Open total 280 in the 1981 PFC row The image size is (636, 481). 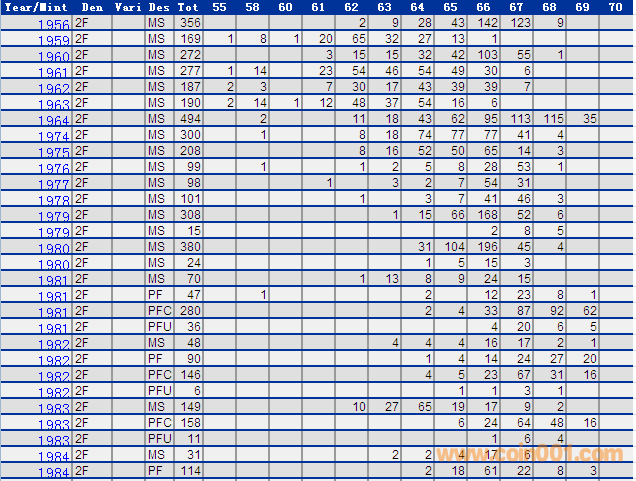click(189, 310)
